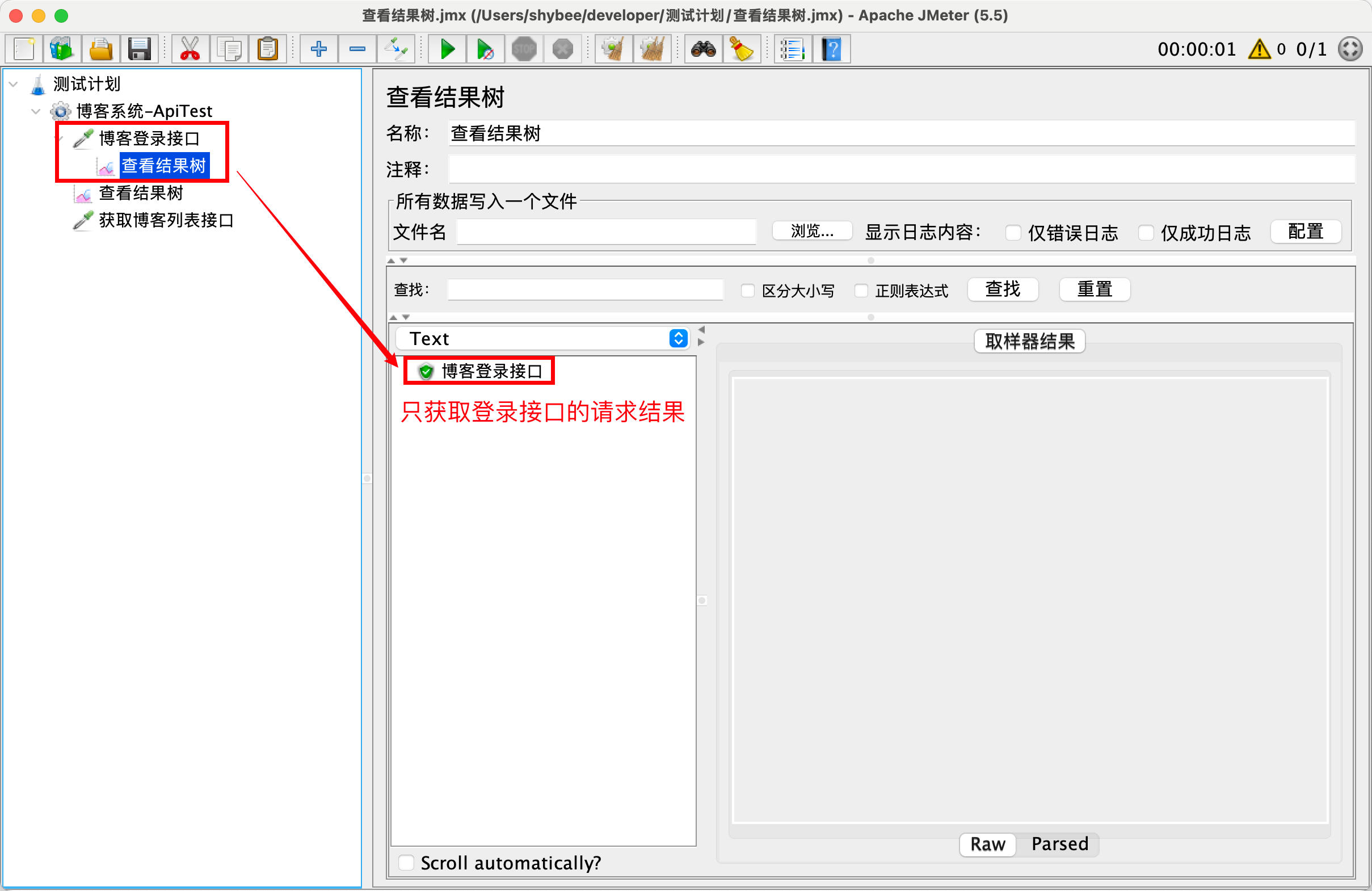Collapse all nodes with minus icon
1372x891 pixels.
tap(357, 49)
